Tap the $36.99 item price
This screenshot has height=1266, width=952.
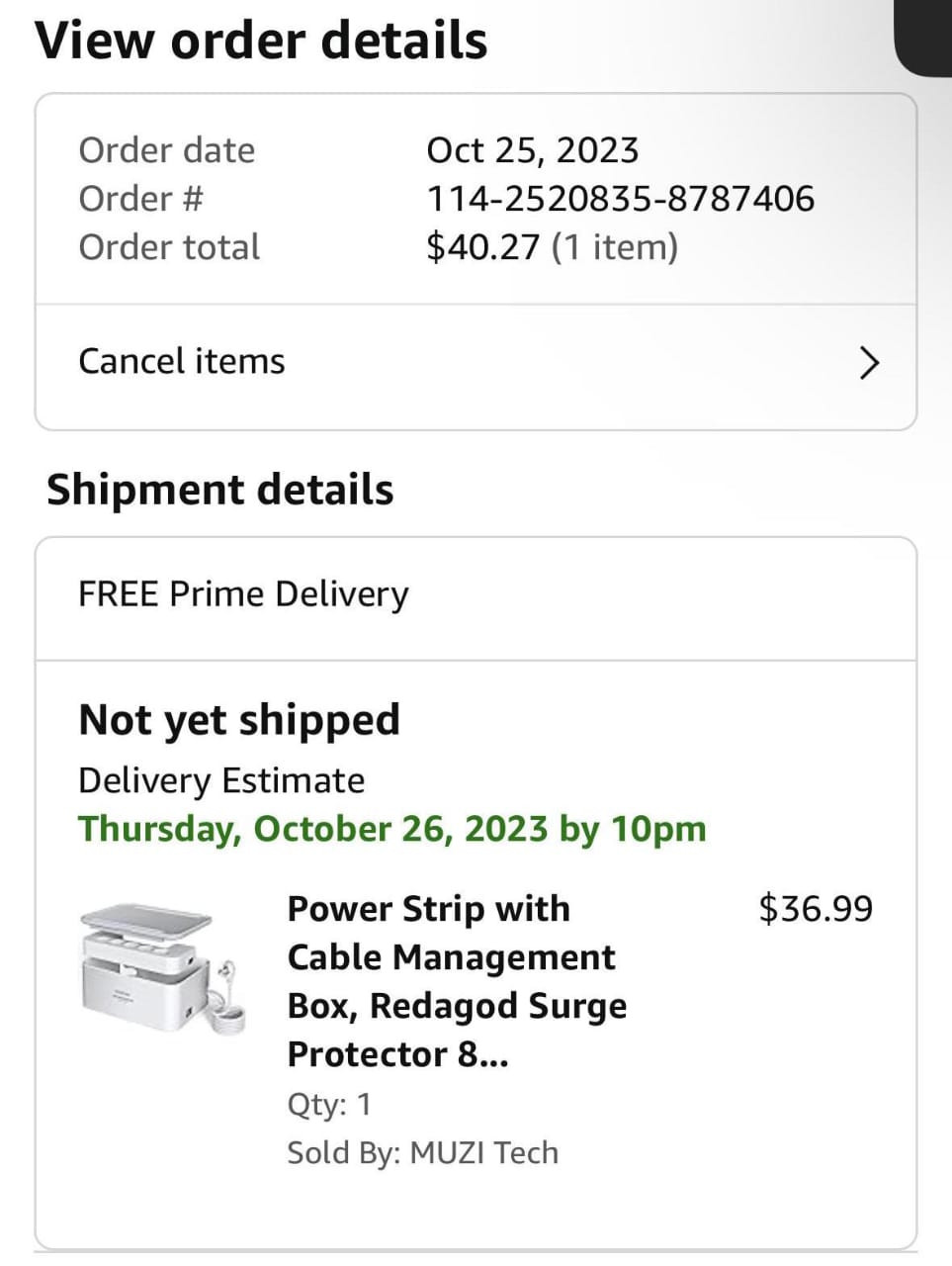click(816, 908)
